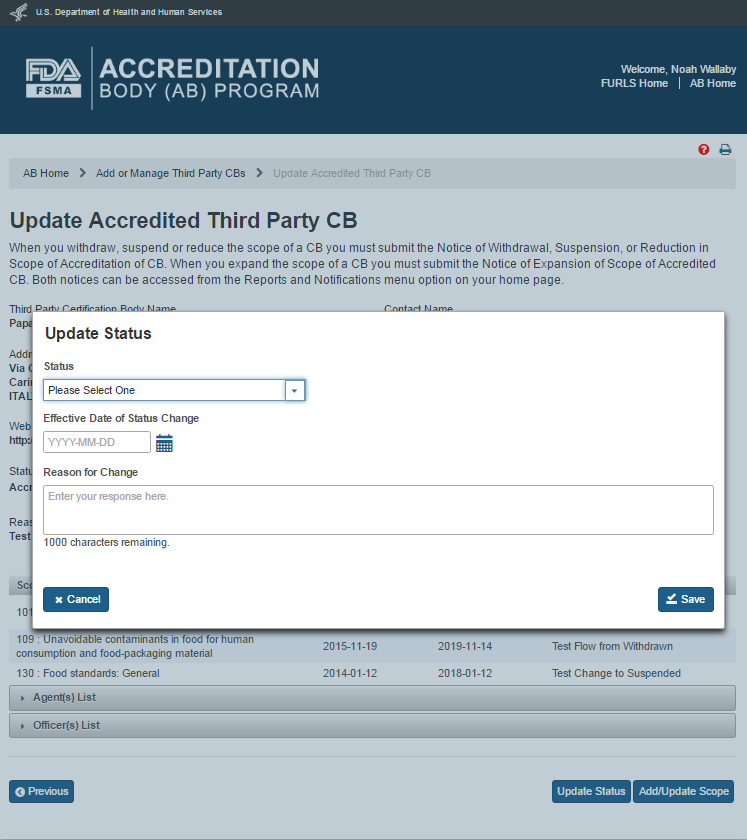Open the Status dropdown arrow
747x840 pixels.
pos(294,390)
